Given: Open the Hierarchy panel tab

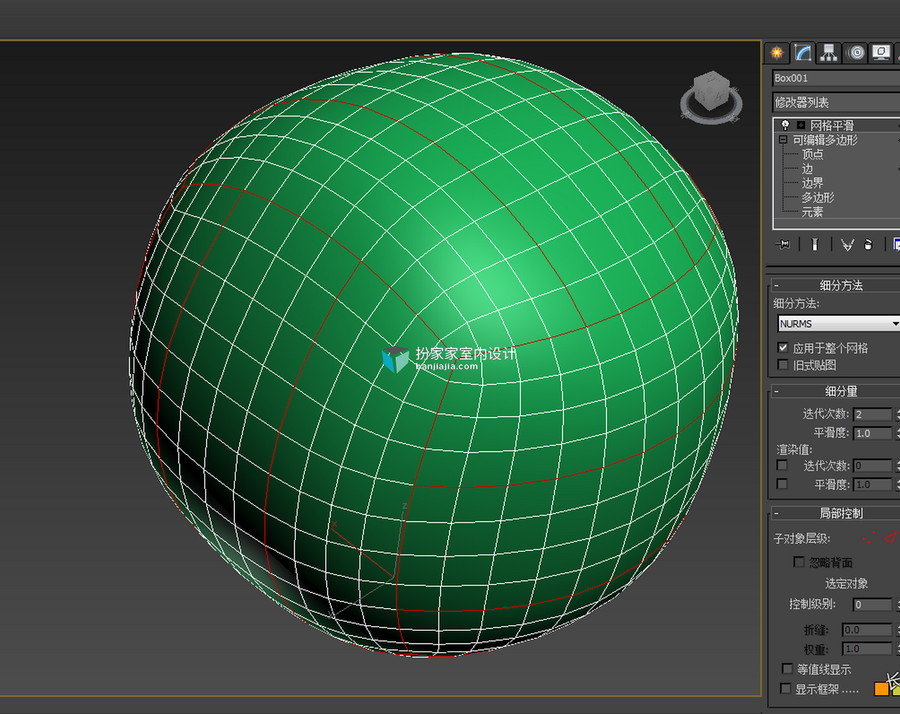Looking at the screenshot, I should point(828,53).
